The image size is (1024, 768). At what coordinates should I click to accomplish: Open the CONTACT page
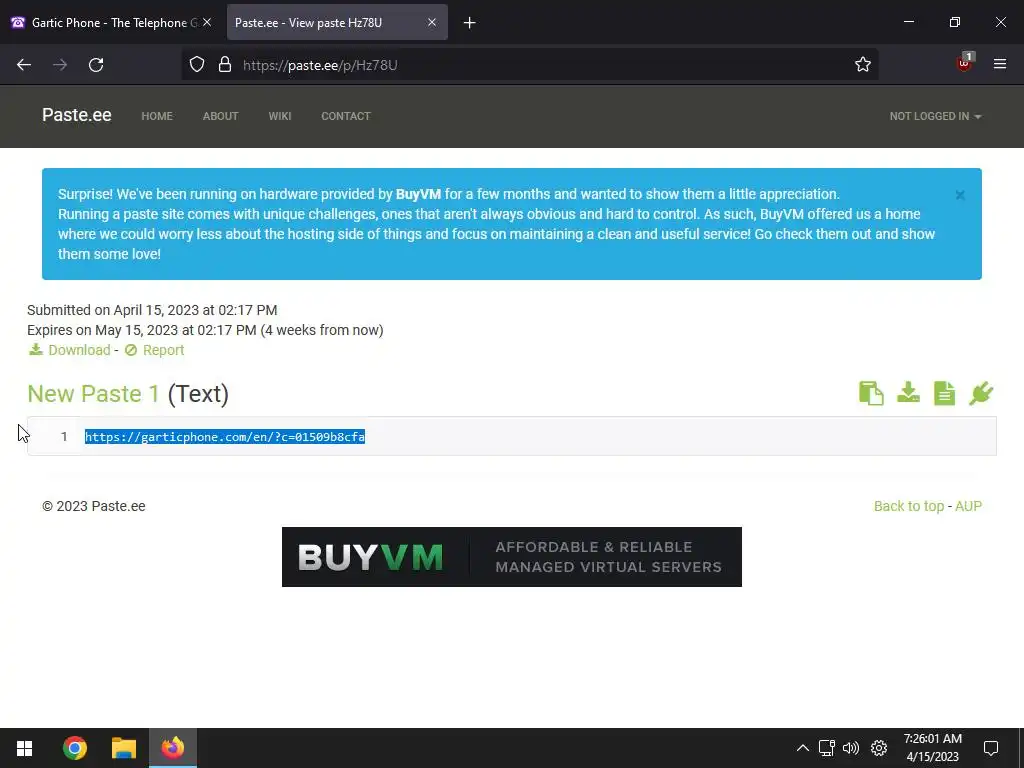[x=345, y=116]
